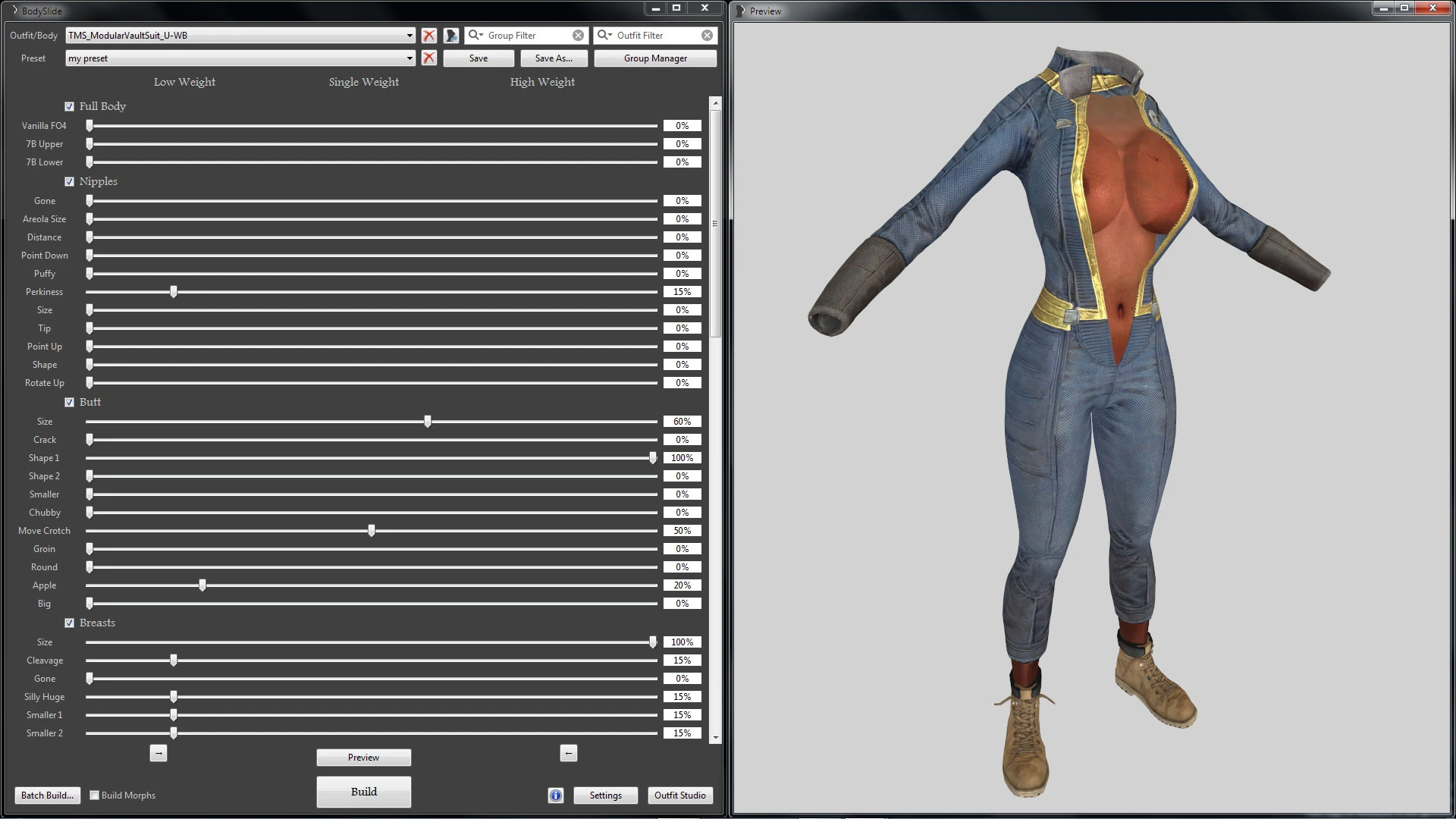Open the Group Manager
Screen dimensions: 1456x819
(655, 58)
